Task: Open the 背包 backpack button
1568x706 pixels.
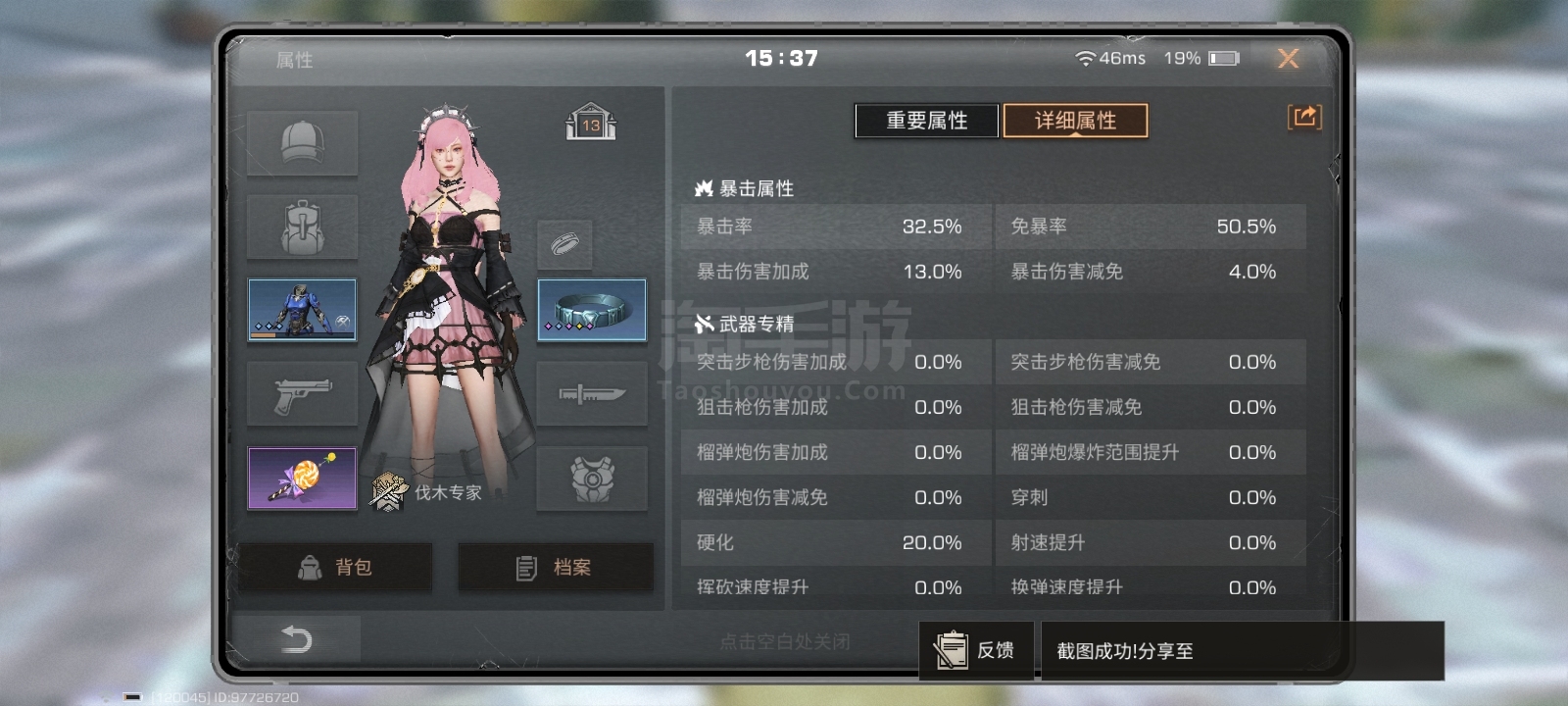Action: point(334,567)
